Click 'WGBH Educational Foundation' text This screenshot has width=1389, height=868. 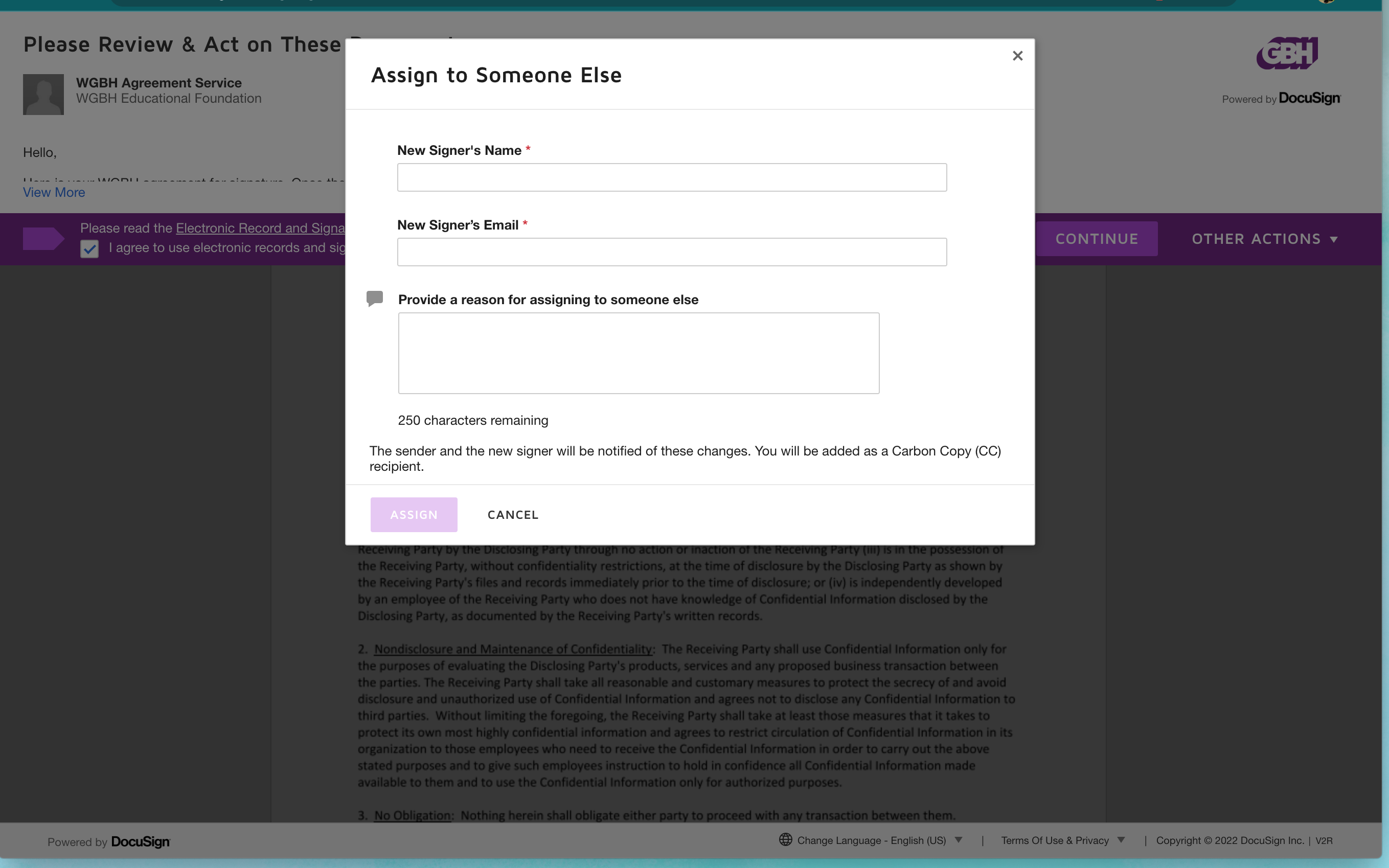(169, 98)
